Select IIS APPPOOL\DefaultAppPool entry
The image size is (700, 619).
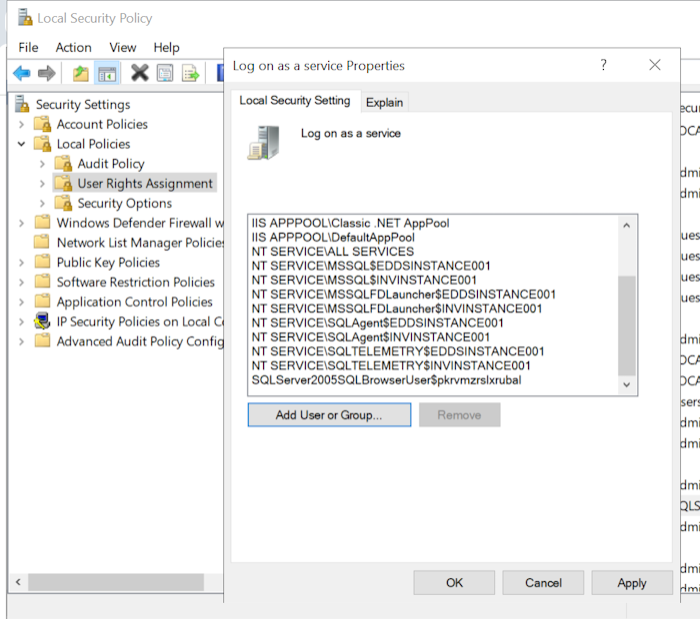tap(333, 237)
